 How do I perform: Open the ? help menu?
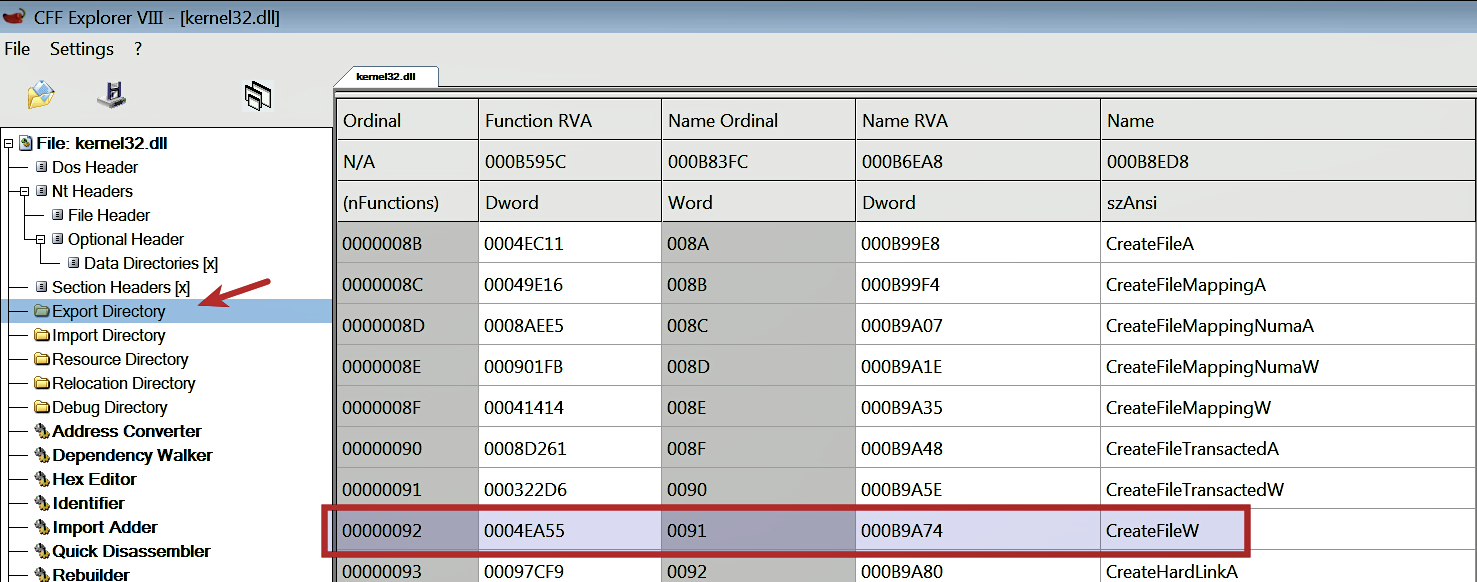[x=138, y=49]
